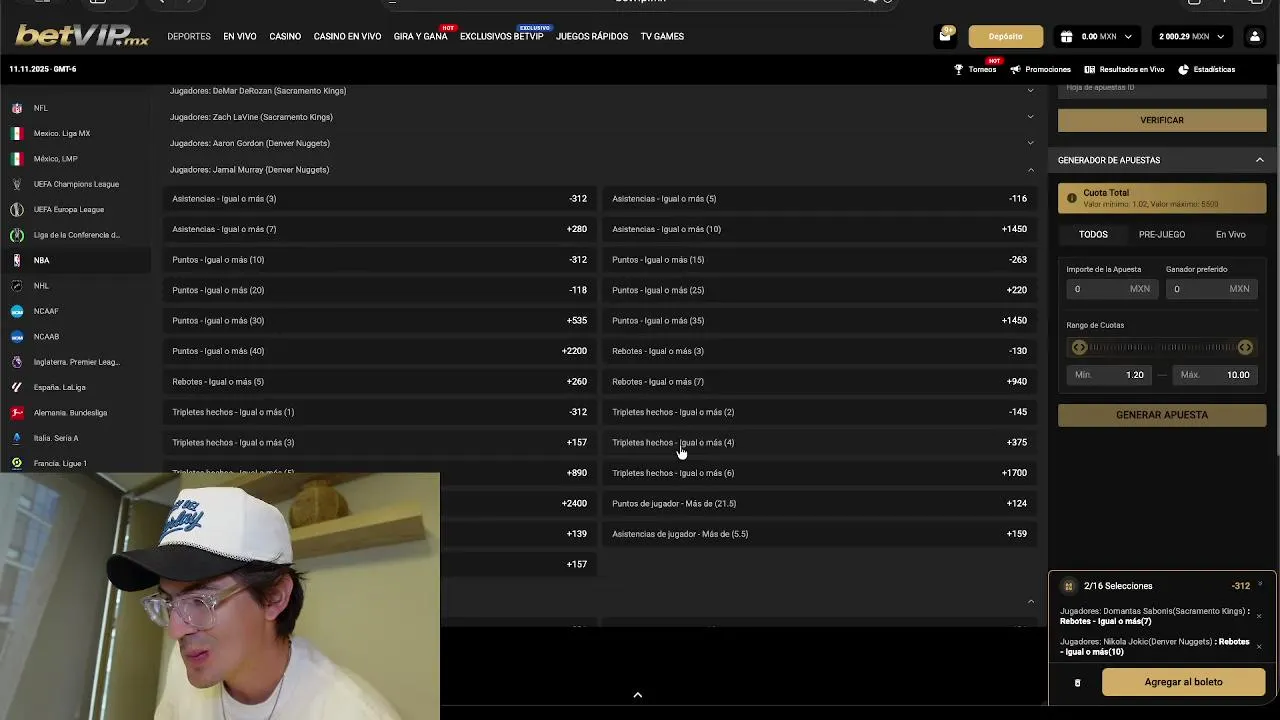Viewport: 1280px width, 720px height.
Task: Click the Mín. odds value field
Action: pyautogui.click(x=1109, y=375)
